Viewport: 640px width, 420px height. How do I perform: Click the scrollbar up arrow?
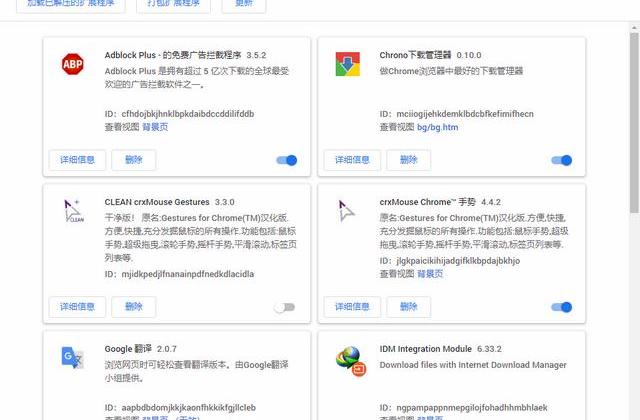[634, 27]
